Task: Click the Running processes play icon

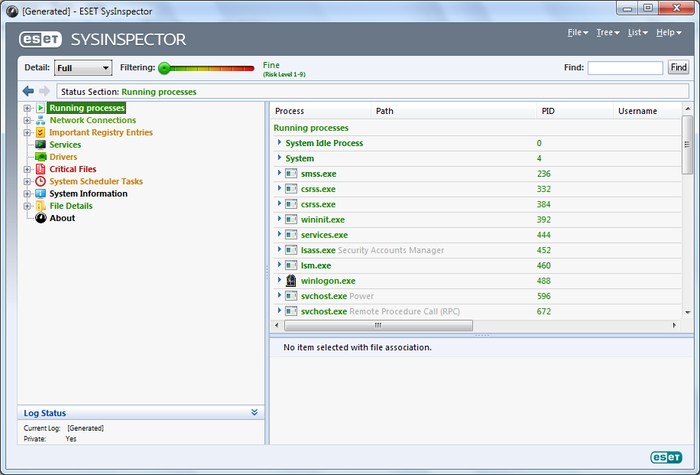Action: 41,108
